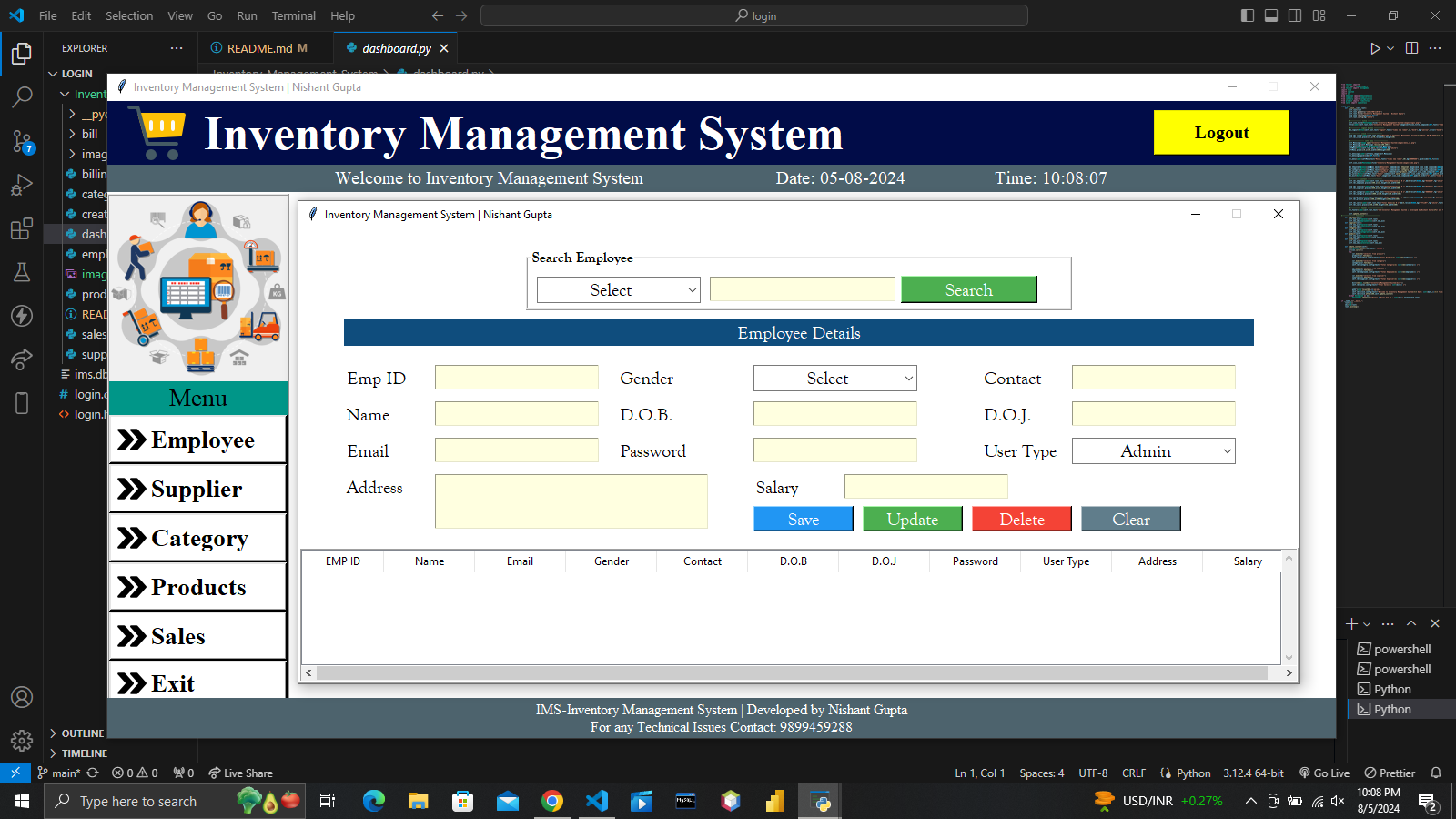Open the Selection menu
Screen dimensions: 1456x819
click(x=129, y=15)
